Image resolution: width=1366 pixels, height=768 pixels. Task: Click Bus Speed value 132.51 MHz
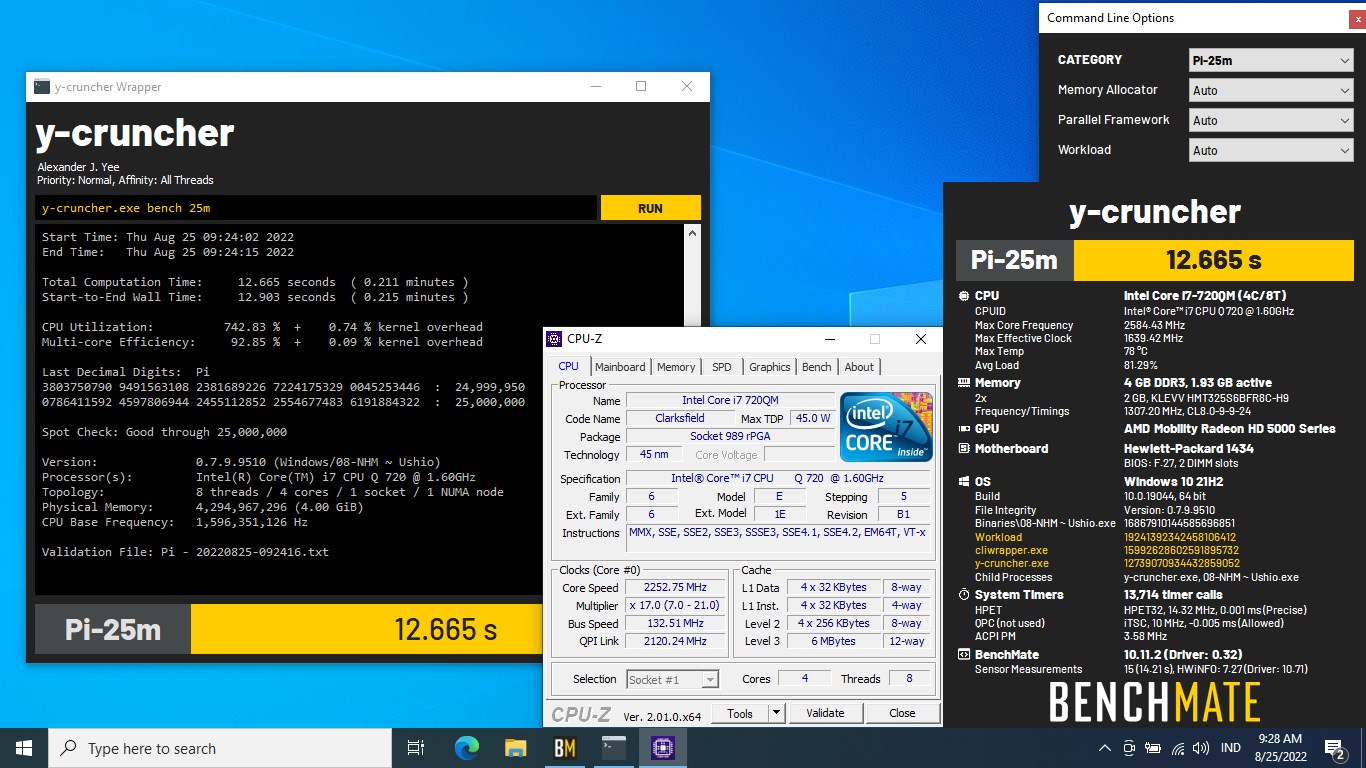(675, 624)
